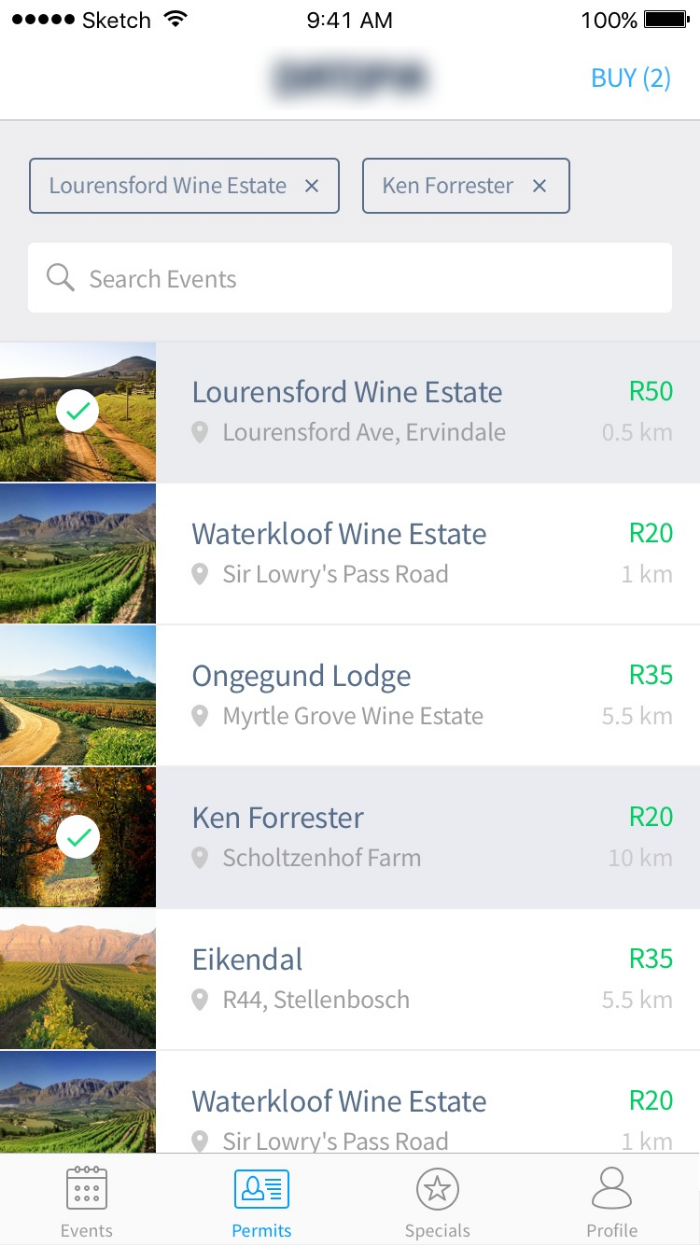This screenshot has height=1246, width=700.
Task: Remove the Lourensford Wine Estate filter tag
Action: click(312, 186)
